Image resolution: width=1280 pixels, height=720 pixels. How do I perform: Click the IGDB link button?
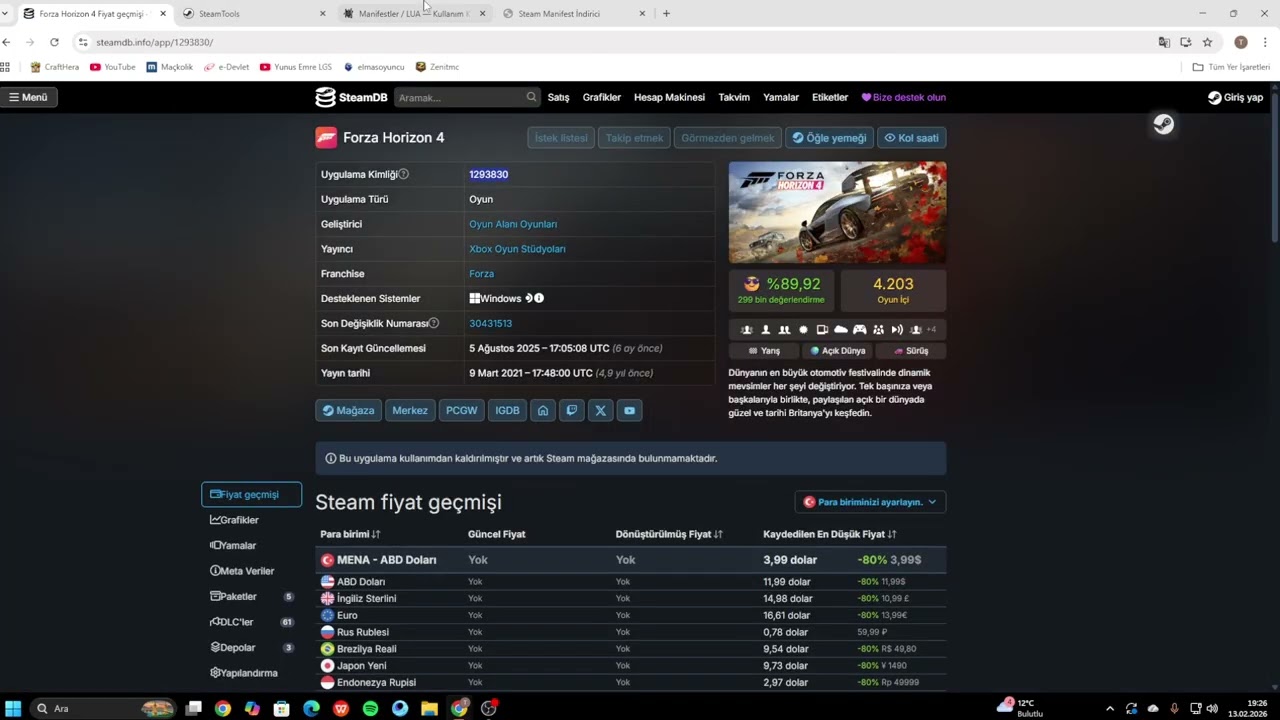pyautogui.click(x=507, y=410)
